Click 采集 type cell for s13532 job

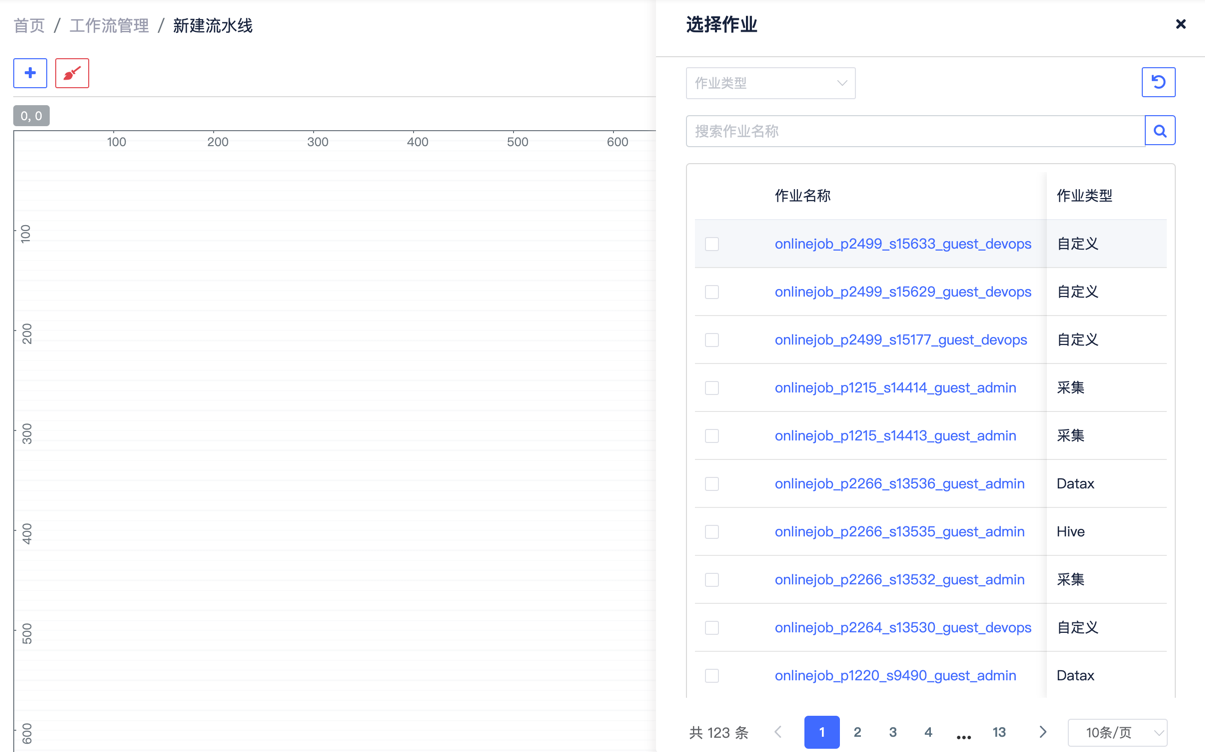click(1071, 580)
